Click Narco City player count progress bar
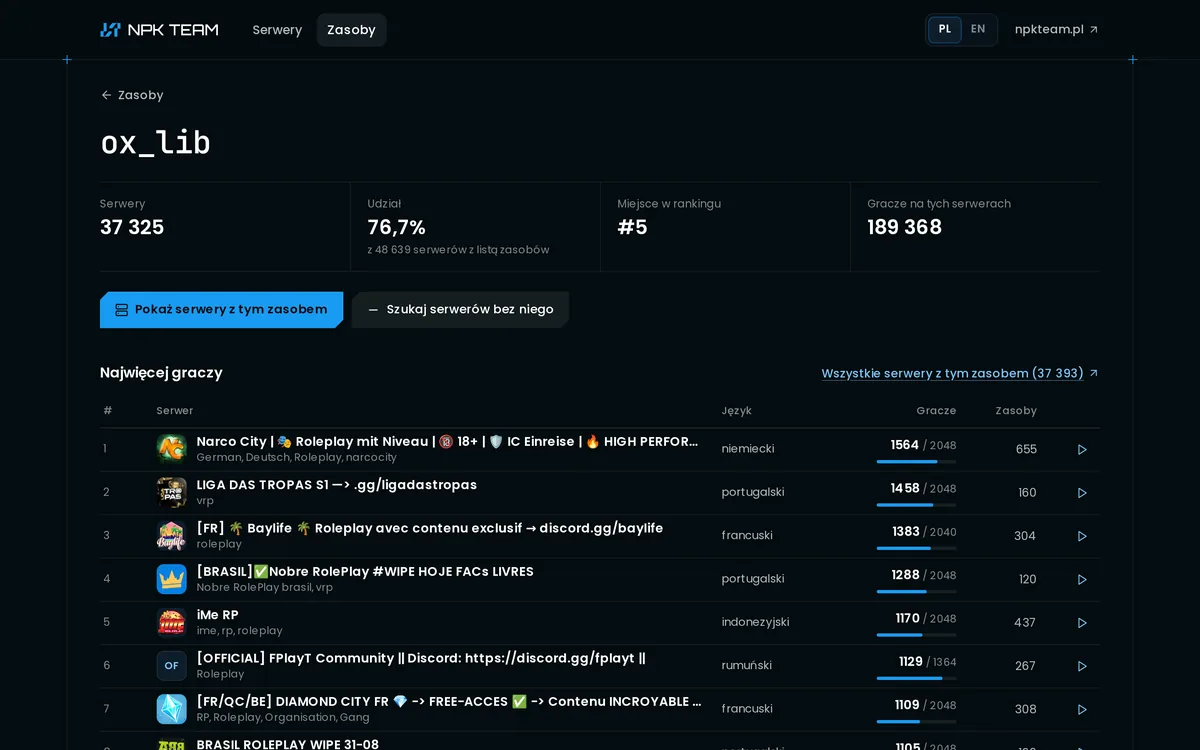Image resolution: width=1200 pixels, height=750 pixels. coord(916,462)
